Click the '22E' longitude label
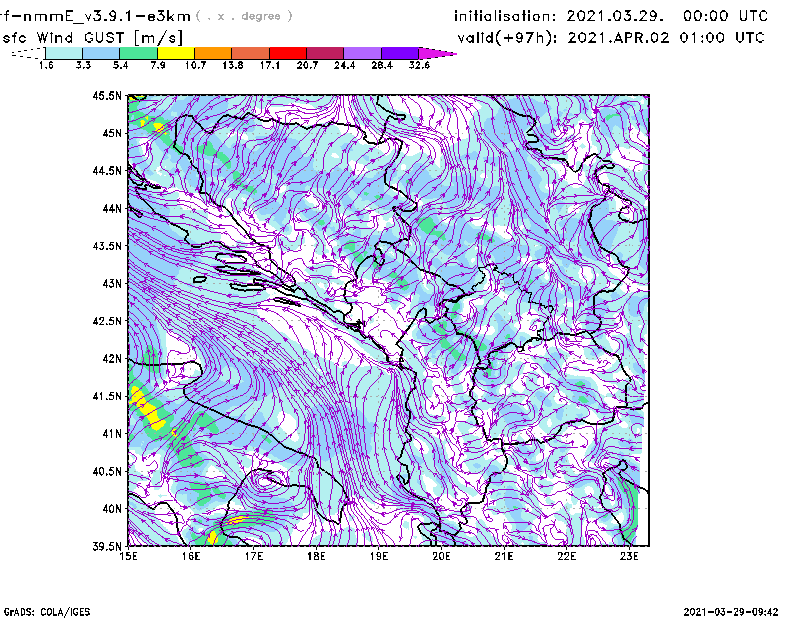 567,556
